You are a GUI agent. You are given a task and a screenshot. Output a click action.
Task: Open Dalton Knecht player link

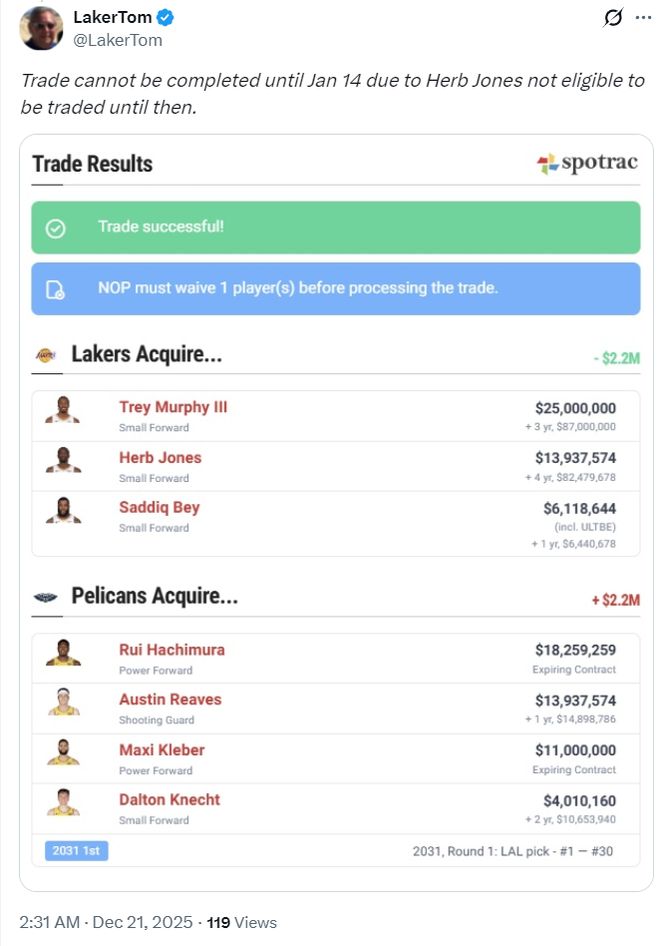pyautogui.click(x=169, y=799)
